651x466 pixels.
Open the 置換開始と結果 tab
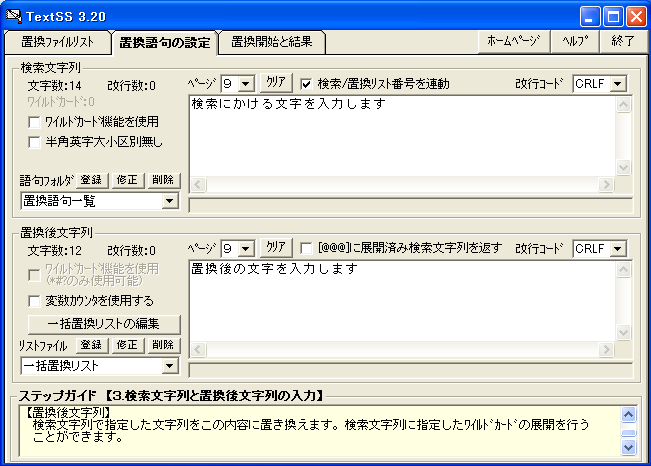click(272, 42)
